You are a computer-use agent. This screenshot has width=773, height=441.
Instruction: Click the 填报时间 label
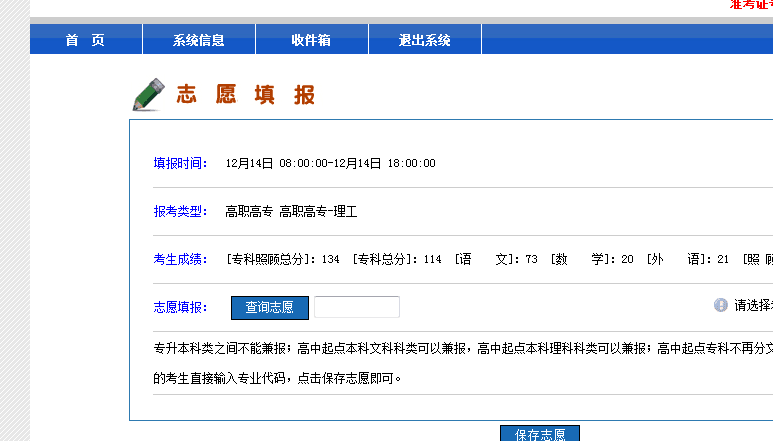tap(180, 163)
